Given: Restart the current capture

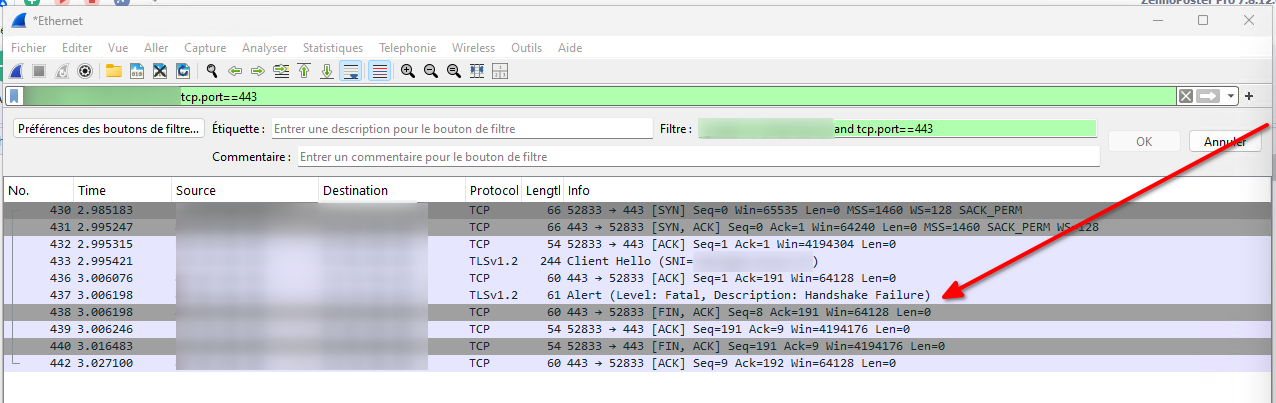Looking at the screenshot, I should pyautogui.click(x=62, y=71).
